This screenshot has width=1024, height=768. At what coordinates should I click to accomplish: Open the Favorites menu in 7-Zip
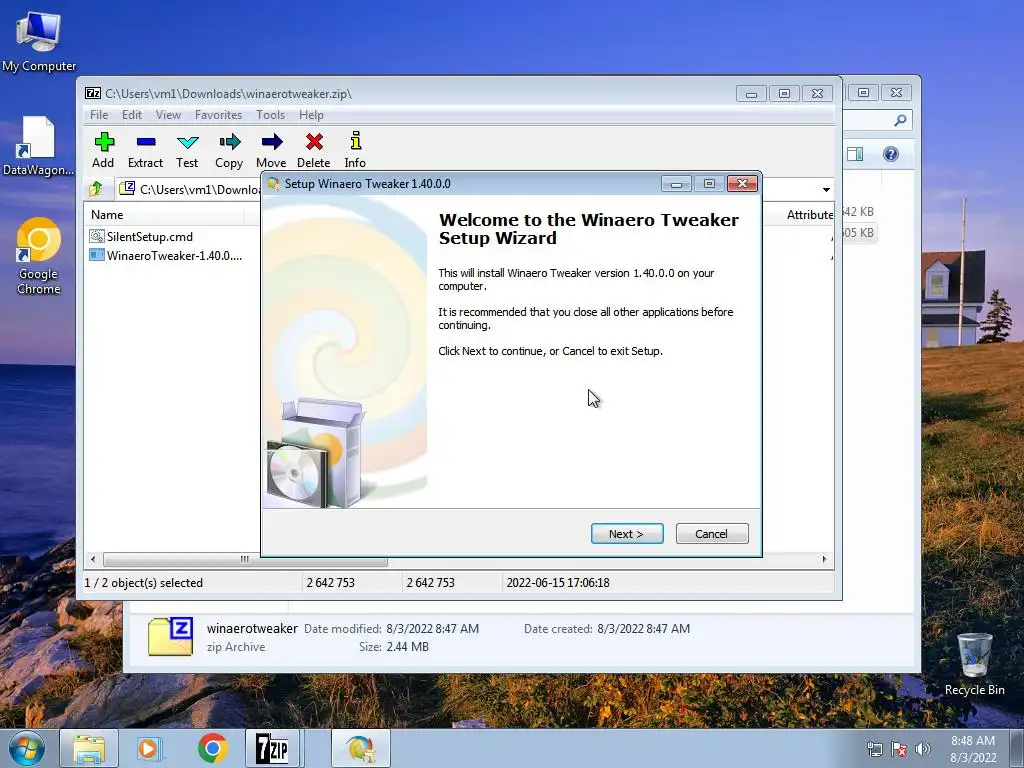pos(218,115)
